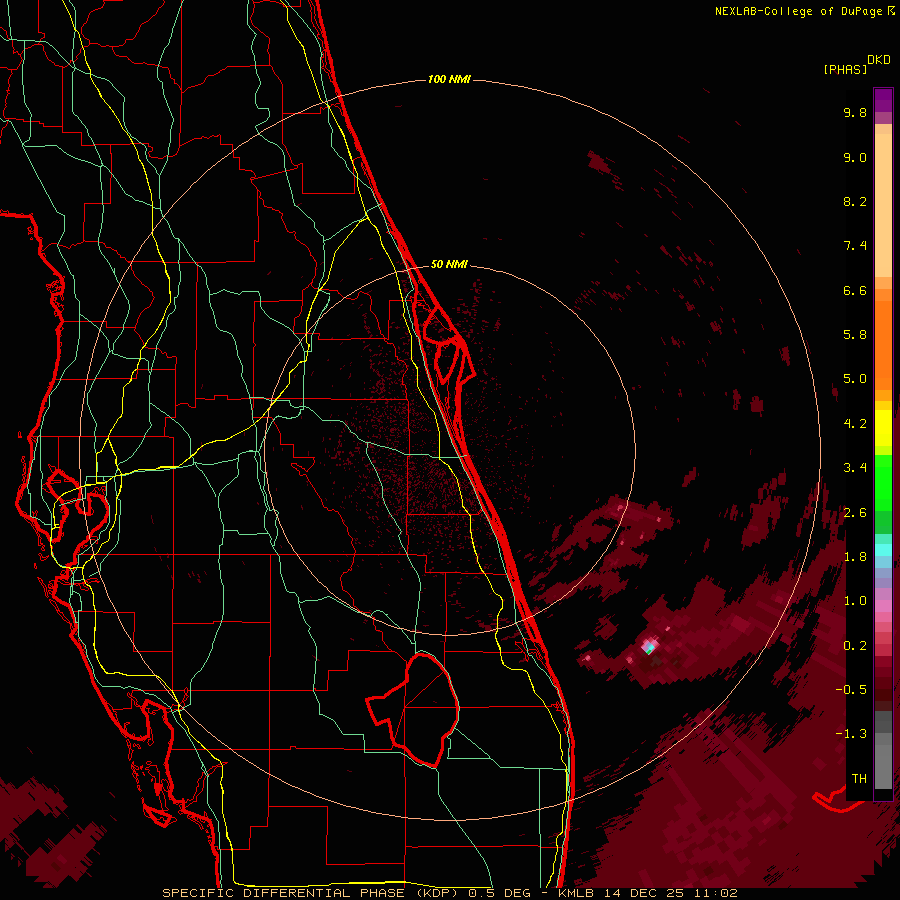Viewport: 900px width, 900px height.
Task: Click the 3.4 legend value
Action: point(855,468)
